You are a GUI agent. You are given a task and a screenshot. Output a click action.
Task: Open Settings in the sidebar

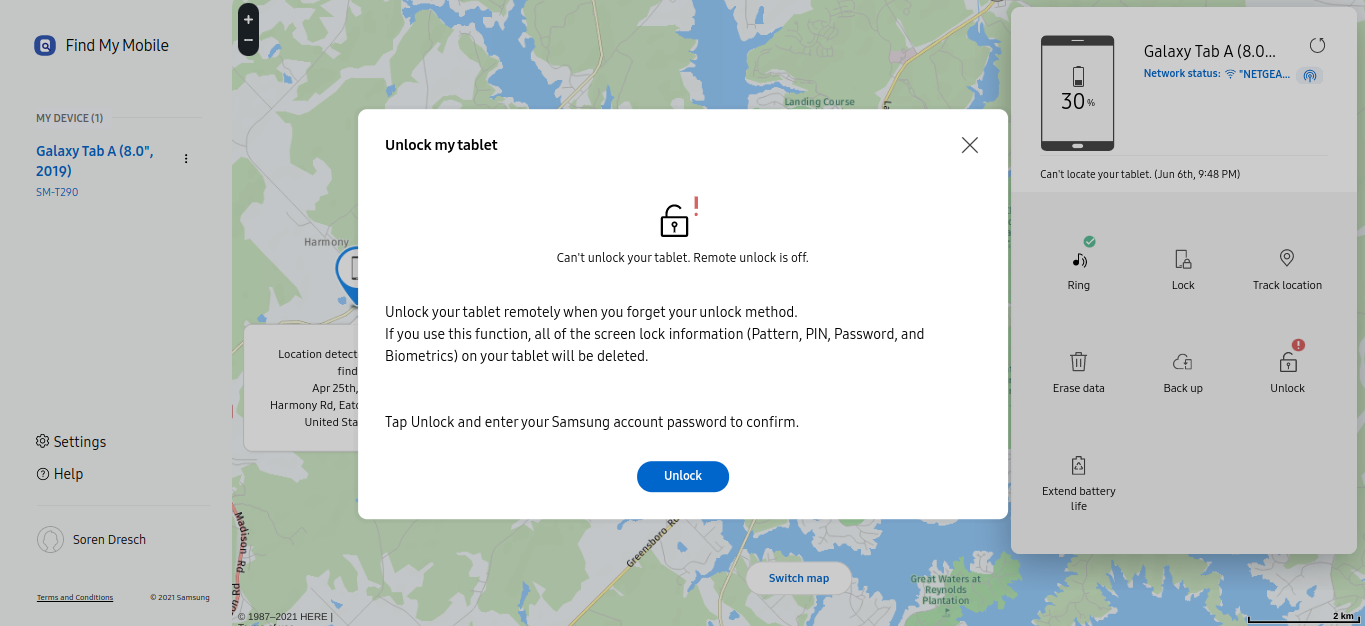(71, 442)
